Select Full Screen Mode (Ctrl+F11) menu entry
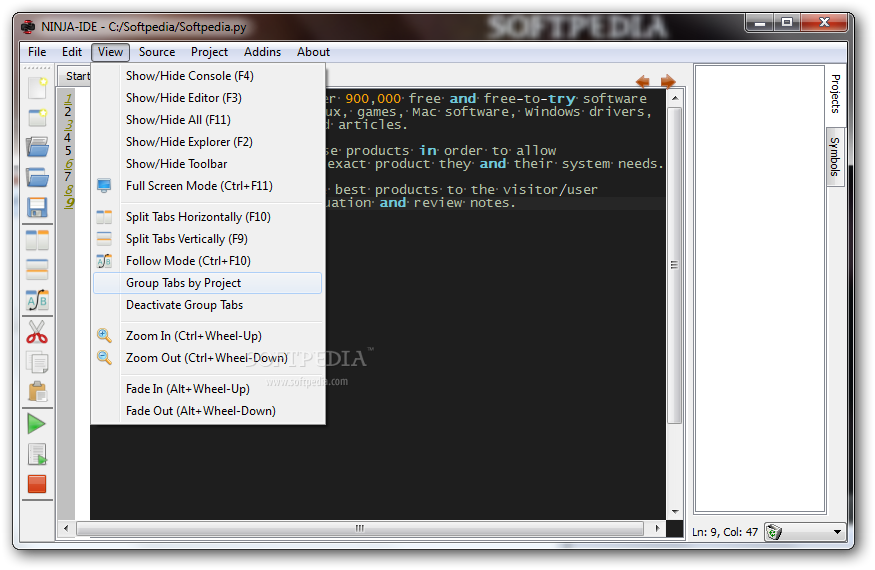The image size is (875, 570). click(x=208, y=186)
